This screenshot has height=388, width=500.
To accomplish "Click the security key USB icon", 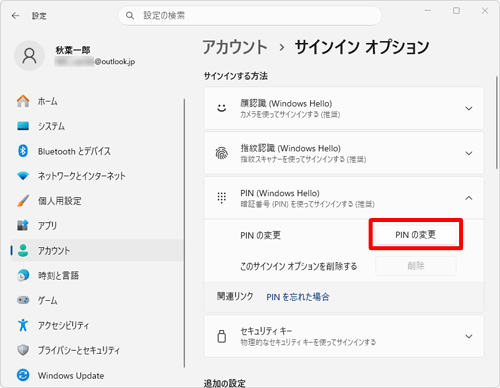I will [222, 336].
